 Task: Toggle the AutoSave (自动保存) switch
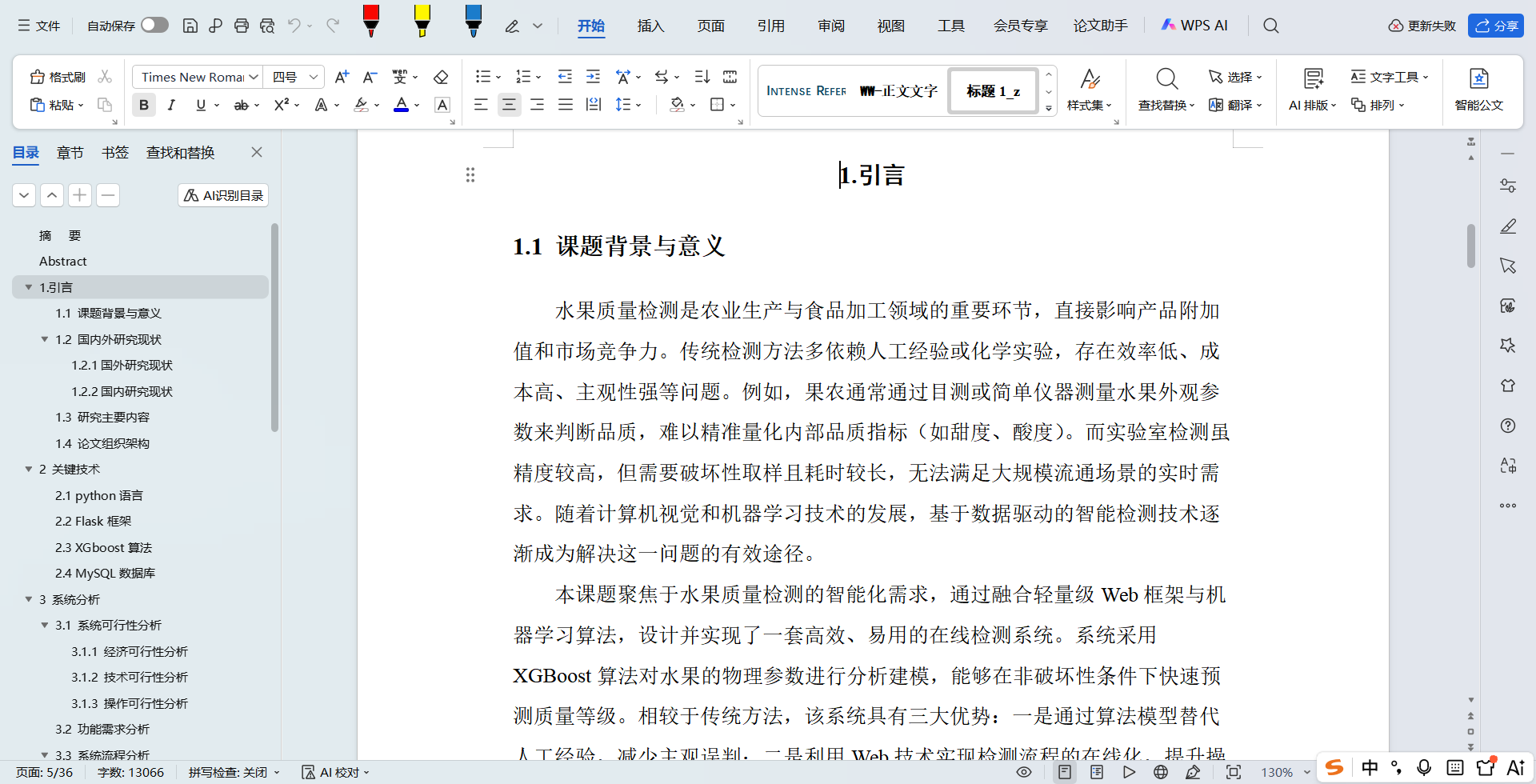(x=154, y=26)
